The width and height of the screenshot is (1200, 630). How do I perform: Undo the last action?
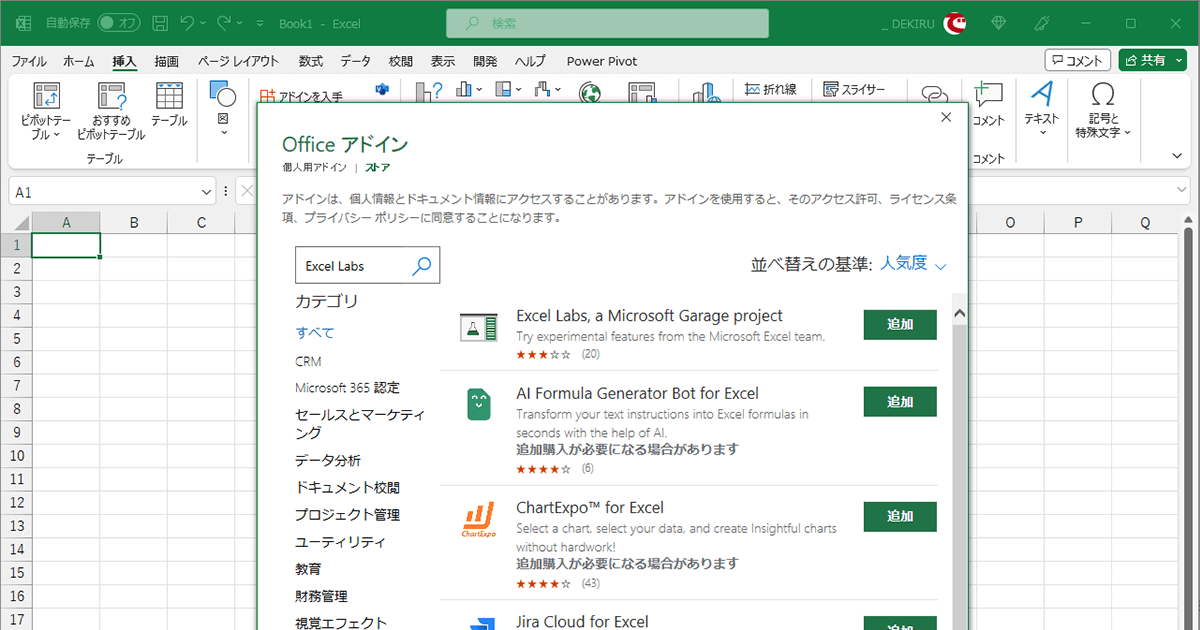(x=187, y=22)
